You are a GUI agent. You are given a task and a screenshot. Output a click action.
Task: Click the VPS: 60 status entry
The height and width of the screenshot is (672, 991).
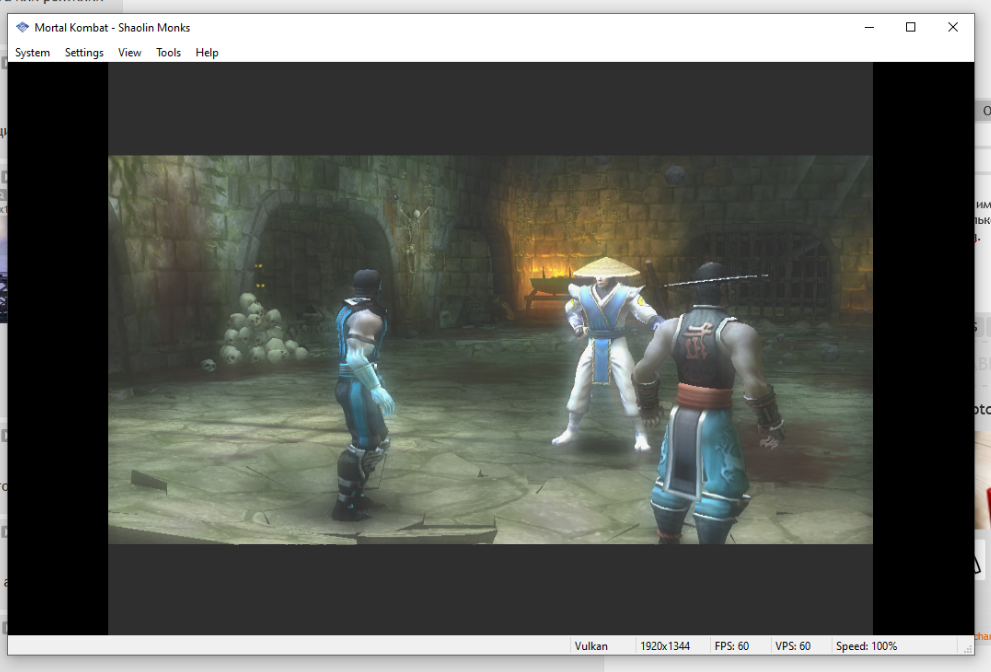(793, 646)
